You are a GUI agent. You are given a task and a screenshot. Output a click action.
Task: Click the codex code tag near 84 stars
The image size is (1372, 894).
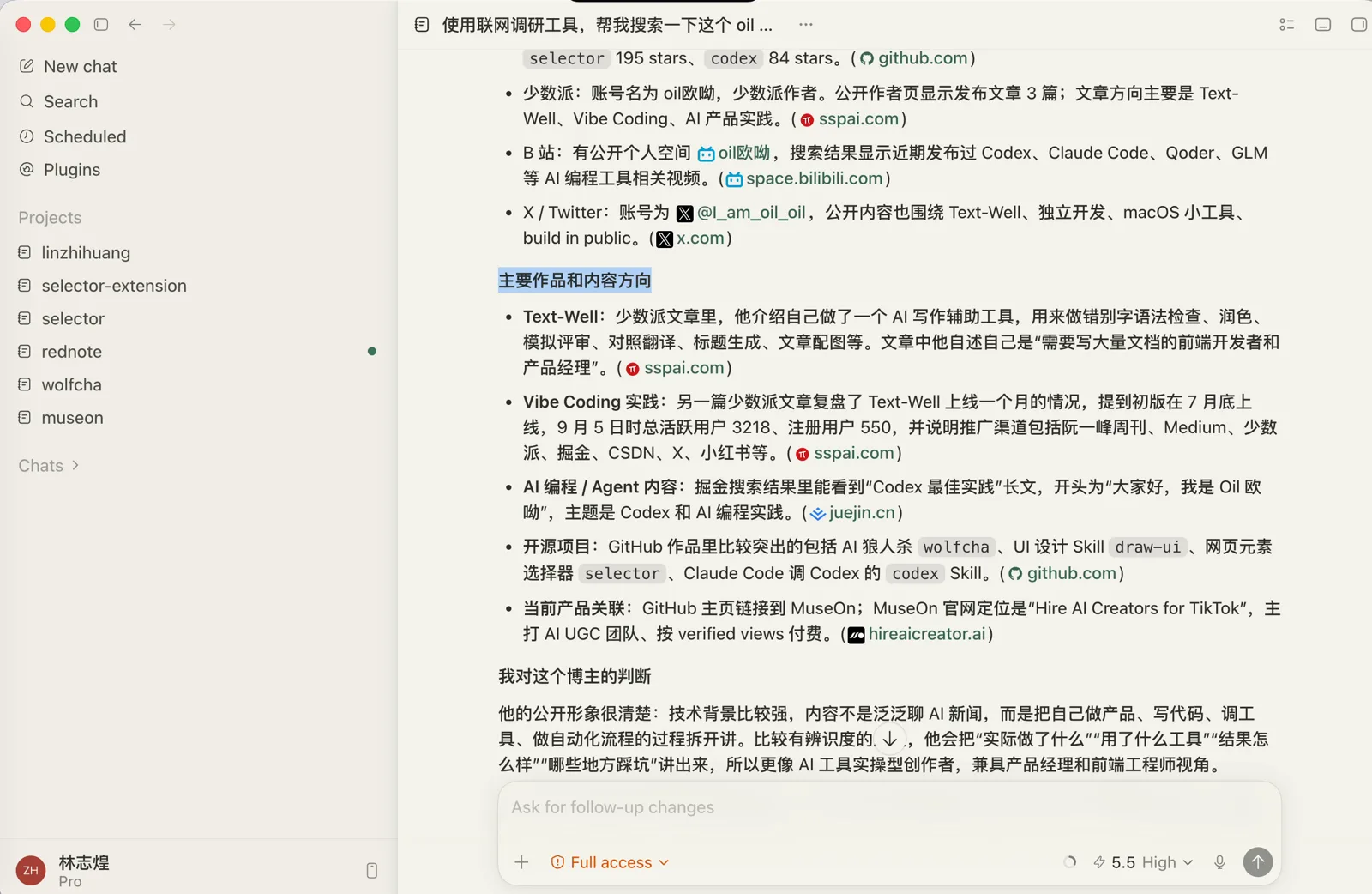coord(734,58)
